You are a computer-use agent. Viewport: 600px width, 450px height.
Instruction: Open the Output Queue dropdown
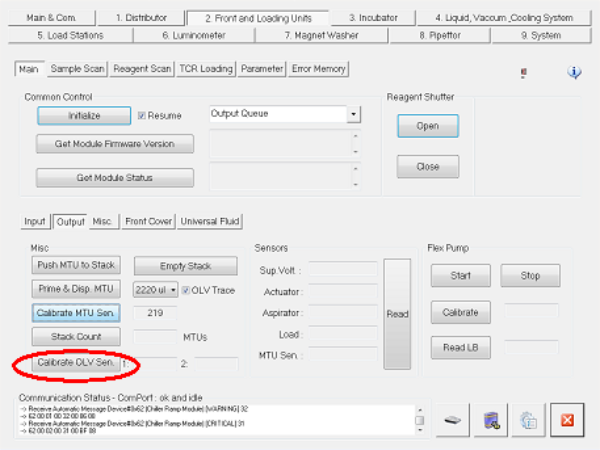pos(353,115)
